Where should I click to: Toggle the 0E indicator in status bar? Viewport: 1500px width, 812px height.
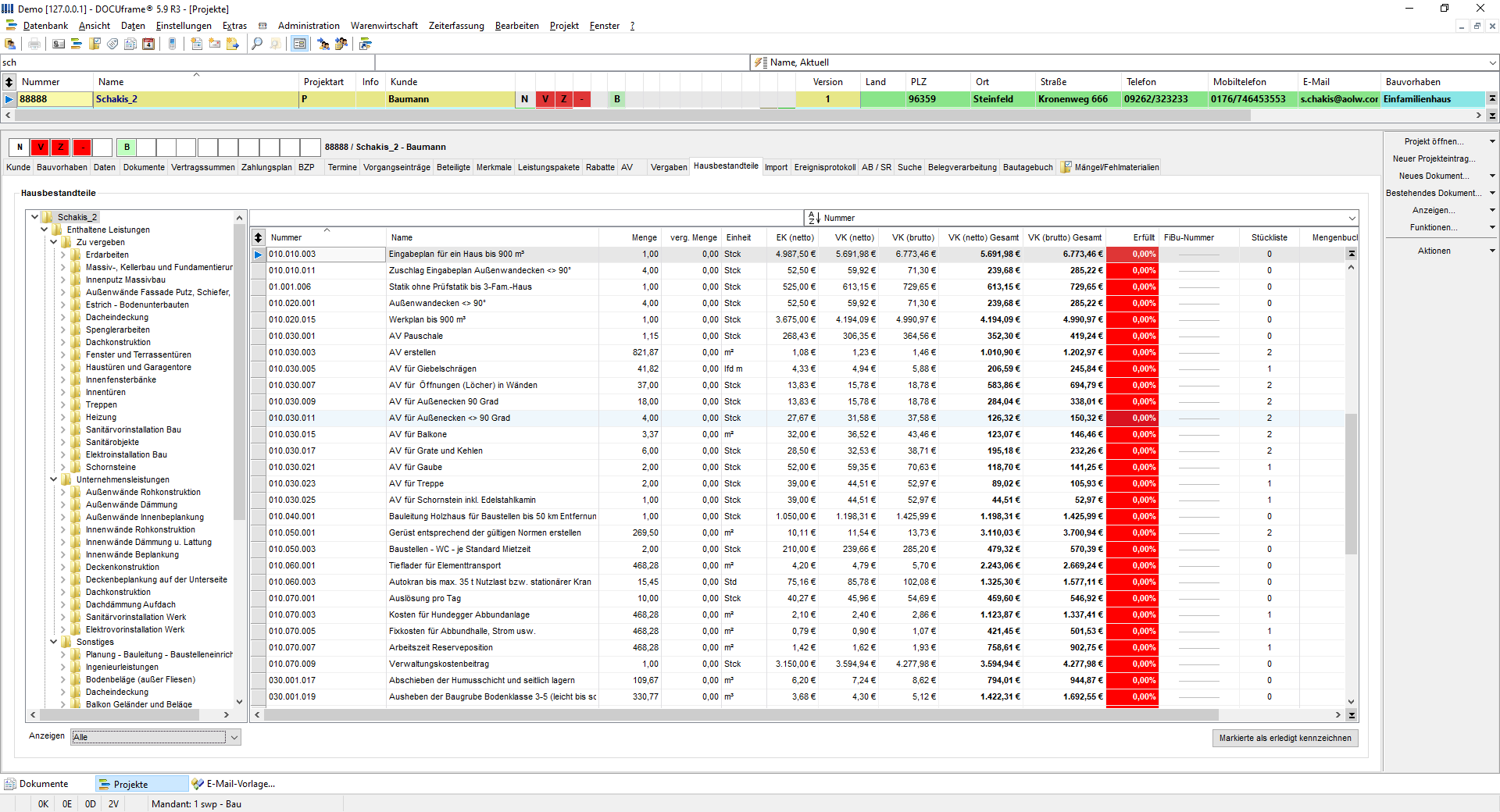[67, 804]
